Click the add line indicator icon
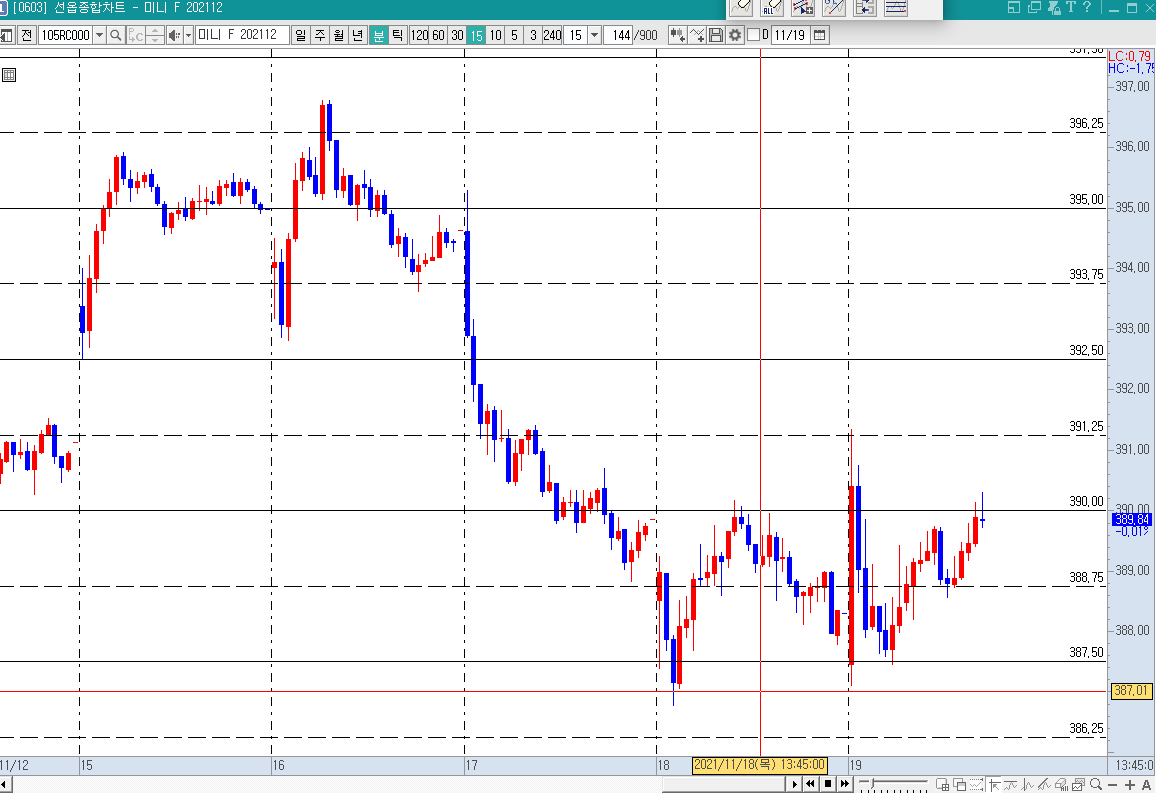 tap(697, 35)
